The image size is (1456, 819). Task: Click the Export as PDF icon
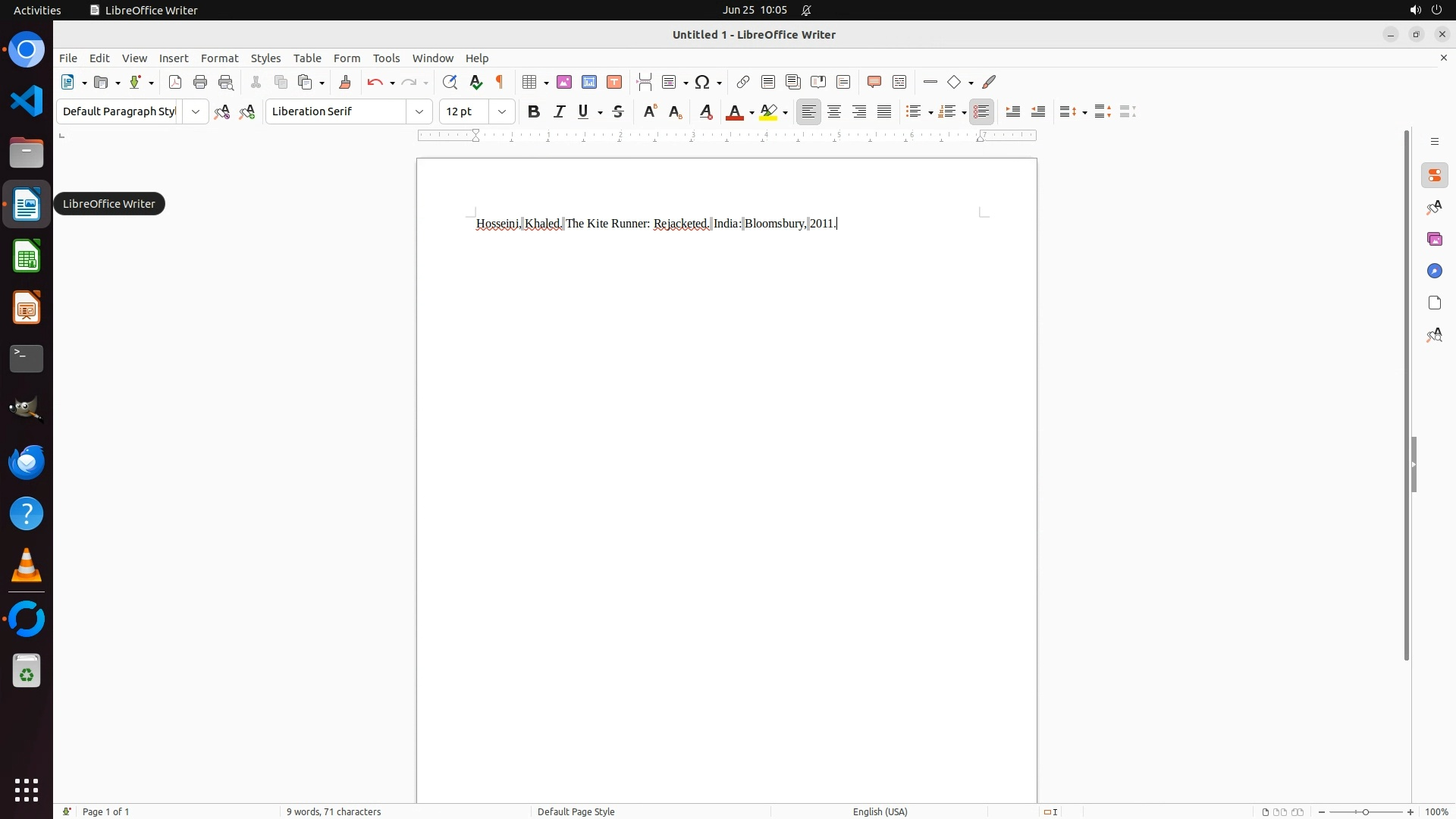175,82
